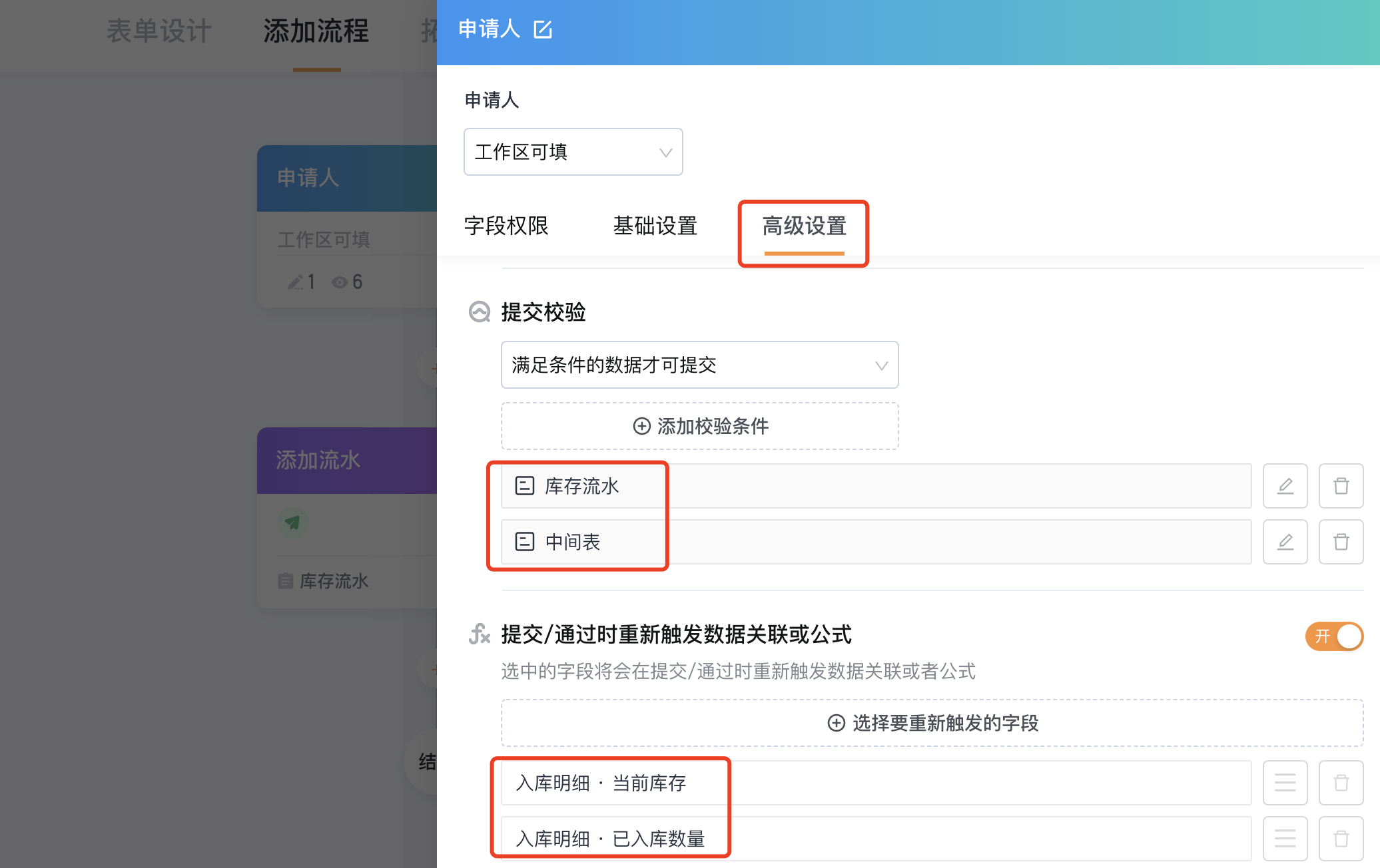Click the plus circle icon in 选择要重新触发的字段

coord(837,723)
